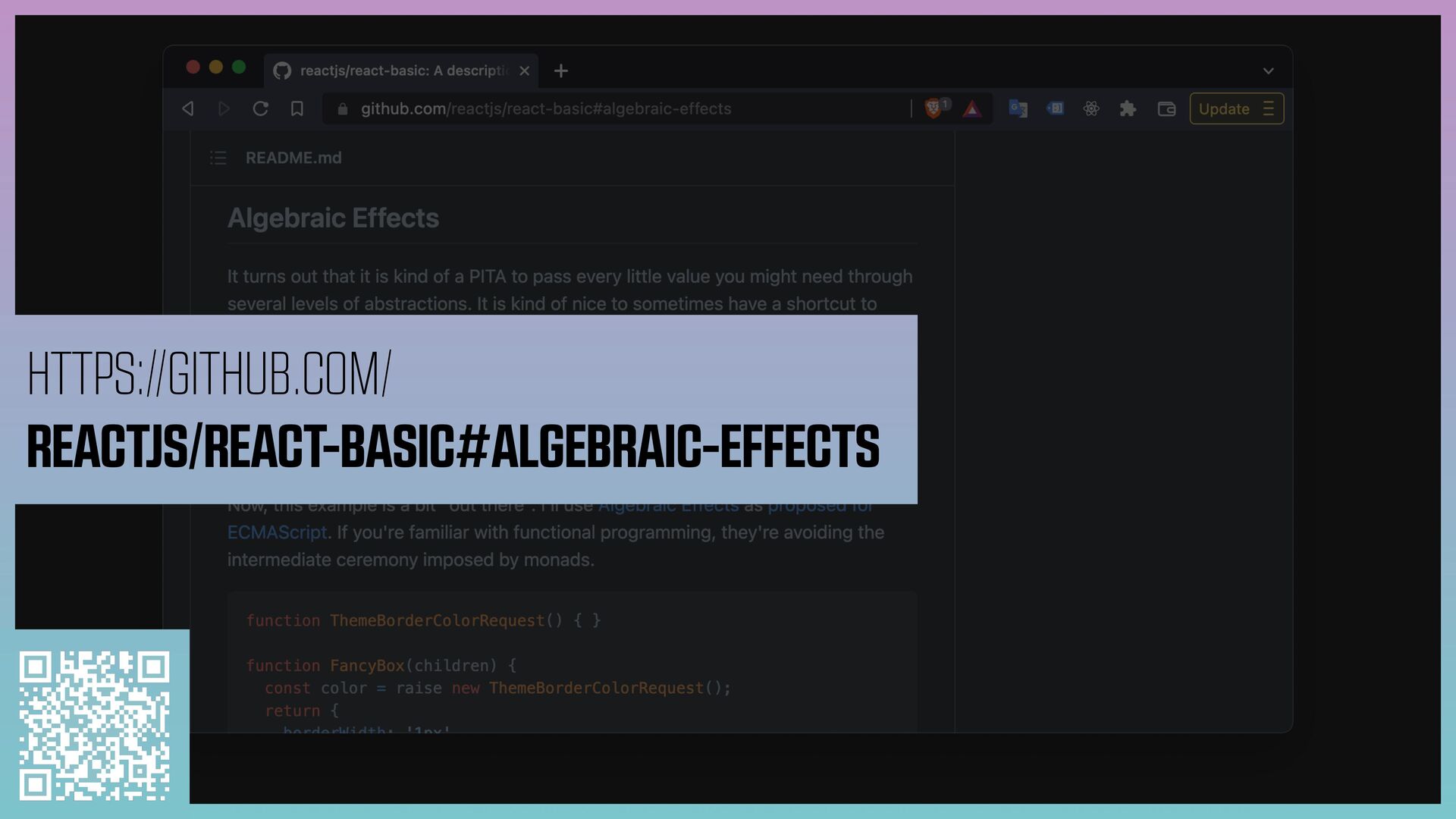Click the macOS green maximize window button
The width and height of the screenshot is (1456, 819).
[239, 67]
